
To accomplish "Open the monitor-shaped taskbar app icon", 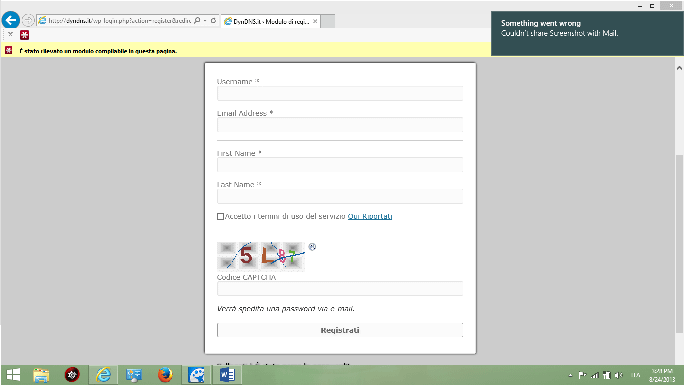I will coord(134,375).
